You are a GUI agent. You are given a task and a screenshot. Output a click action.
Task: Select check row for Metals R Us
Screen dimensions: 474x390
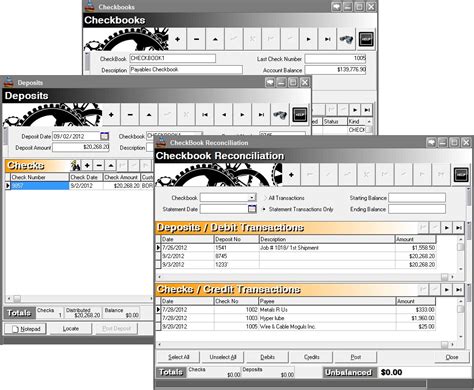[x=296, y=310]
